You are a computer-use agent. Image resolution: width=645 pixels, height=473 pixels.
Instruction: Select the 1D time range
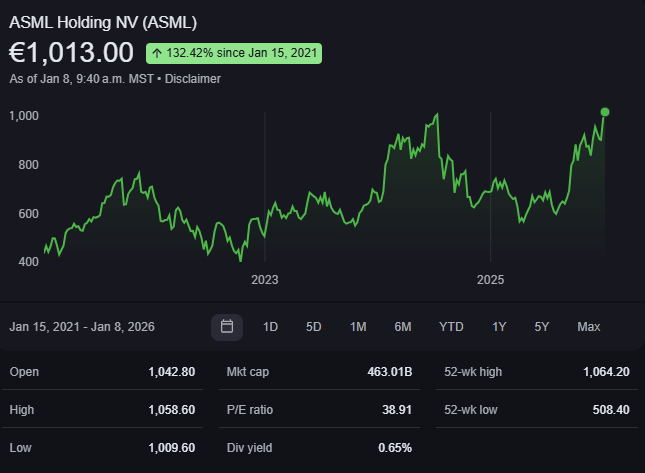[x=270, y=327]
